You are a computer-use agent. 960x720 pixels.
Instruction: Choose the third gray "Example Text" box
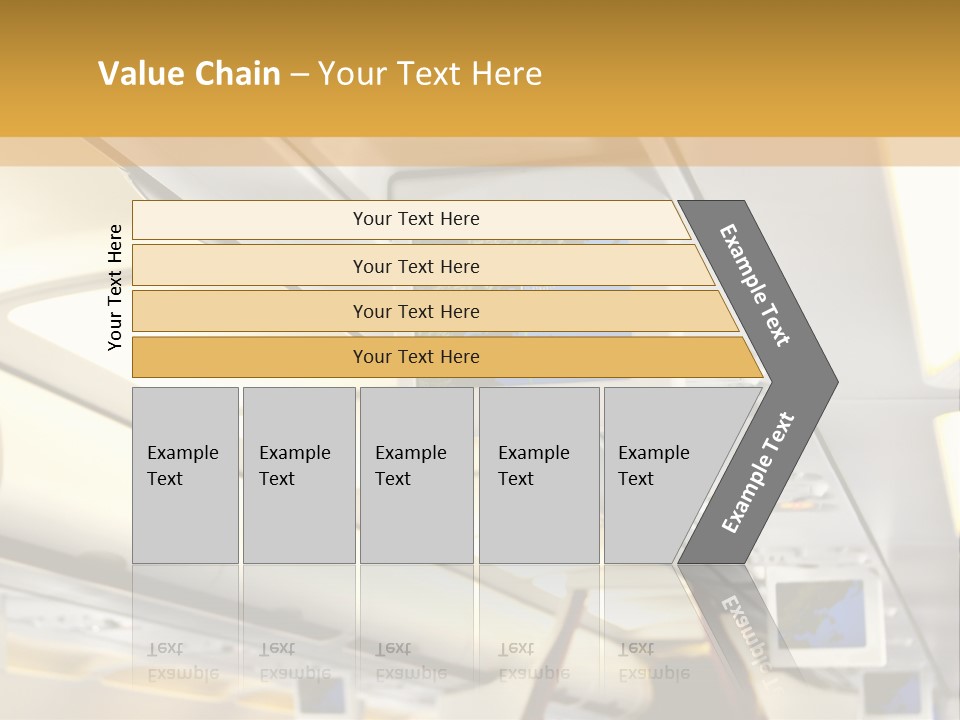[416, 475]
